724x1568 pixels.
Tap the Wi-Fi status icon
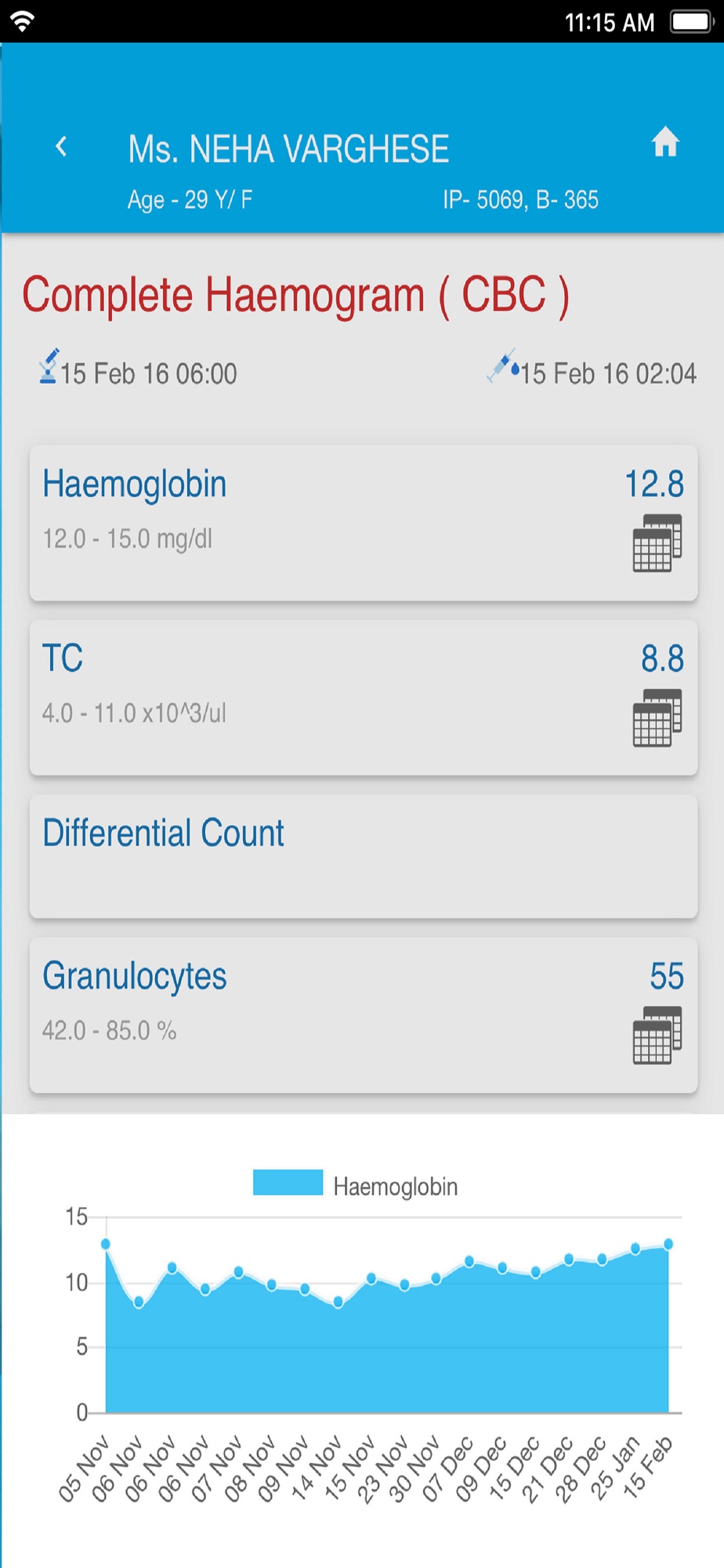click(x=23, y=21)
